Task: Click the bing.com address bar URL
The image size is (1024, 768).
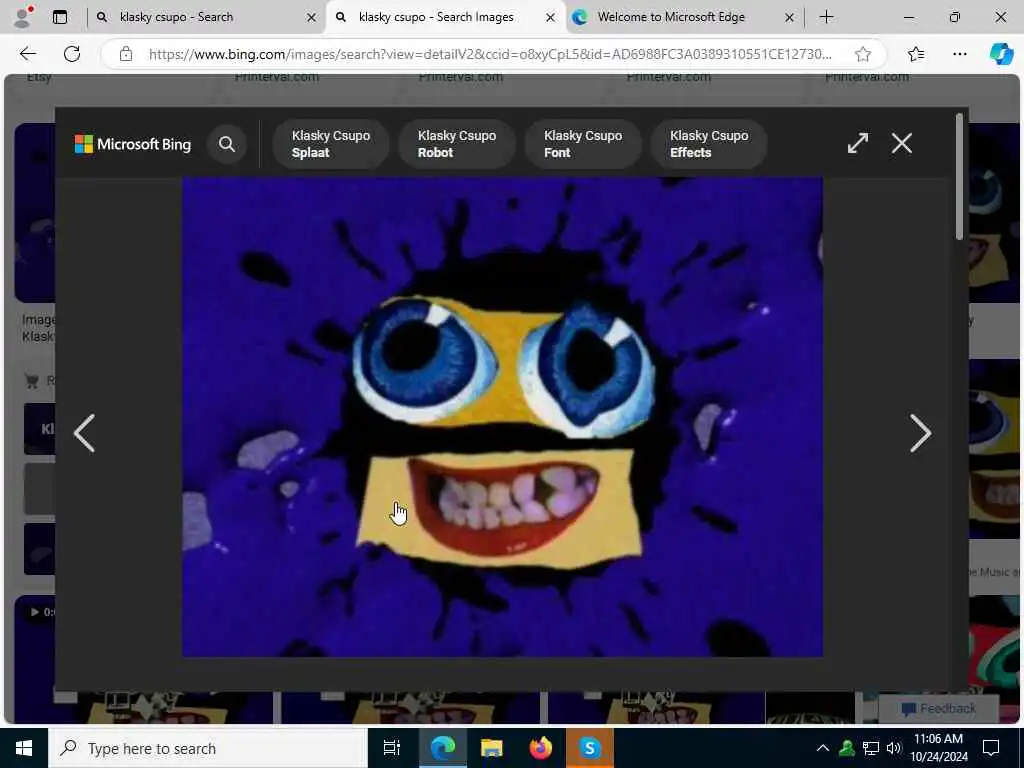Action: tap(490, 54)
